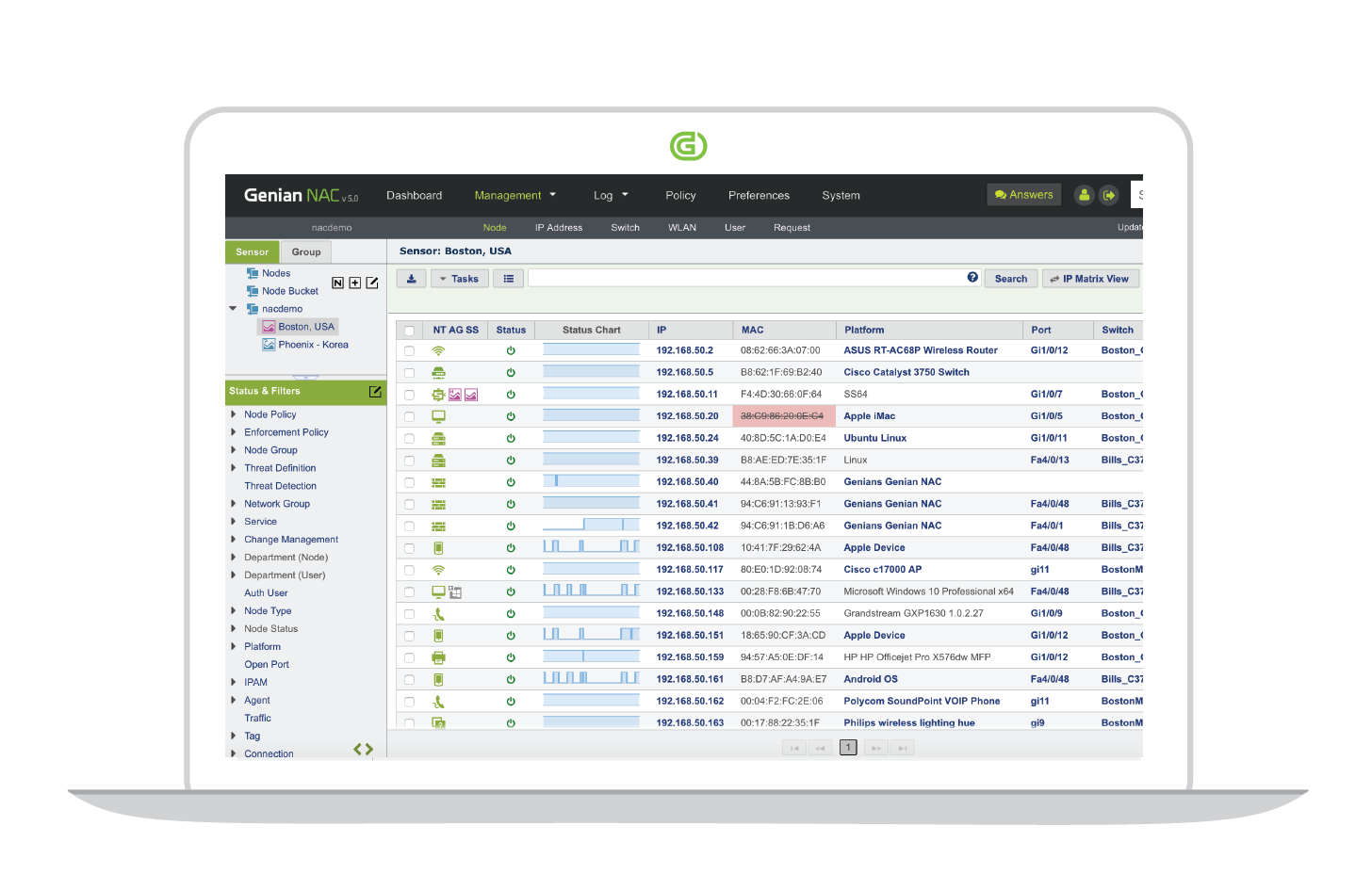Click the Answers button
The height and width of the screenshot is (891, 1372).
coord(1024,195)
